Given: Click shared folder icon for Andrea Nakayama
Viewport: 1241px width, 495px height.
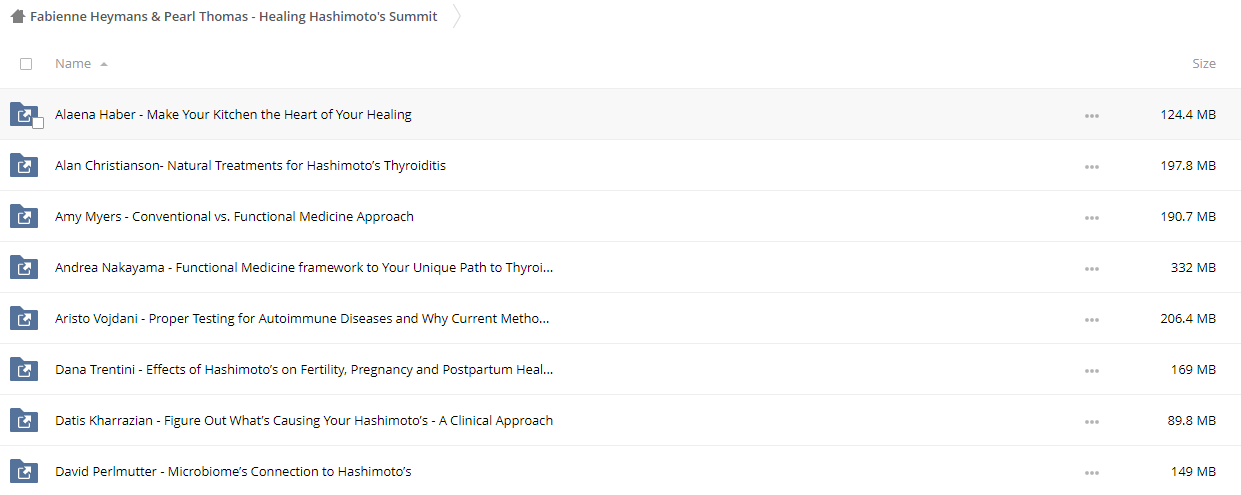Looking at the screenshot, I should [x=23, y=267].
